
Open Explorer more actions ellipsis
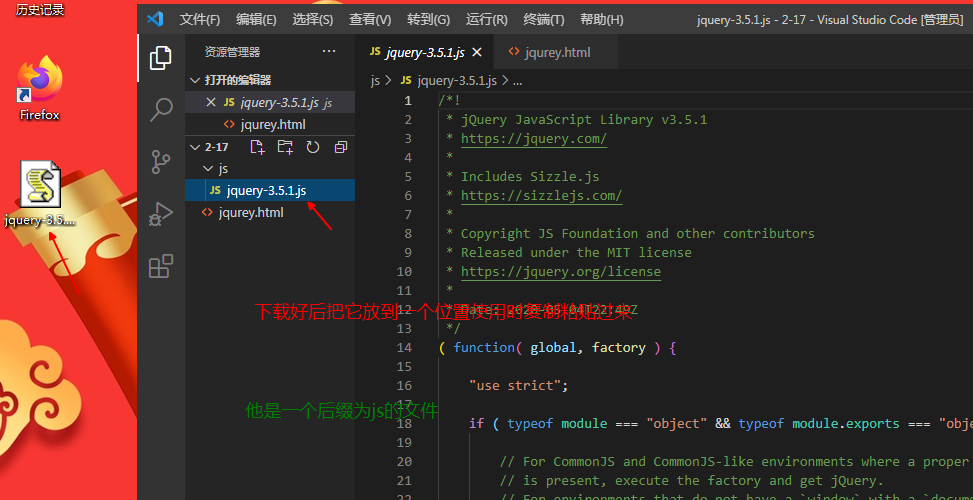point(329,52)
